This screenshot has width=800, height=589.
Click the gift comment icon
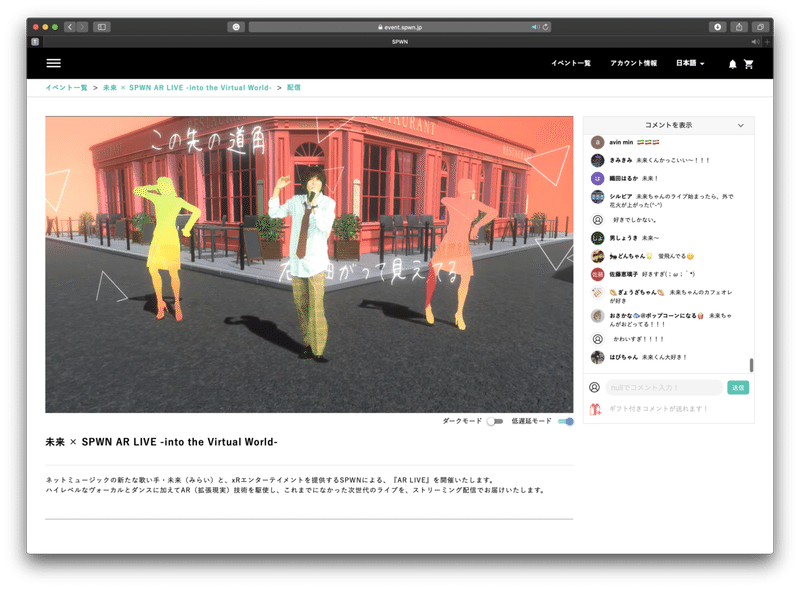[x=595, y=409]
